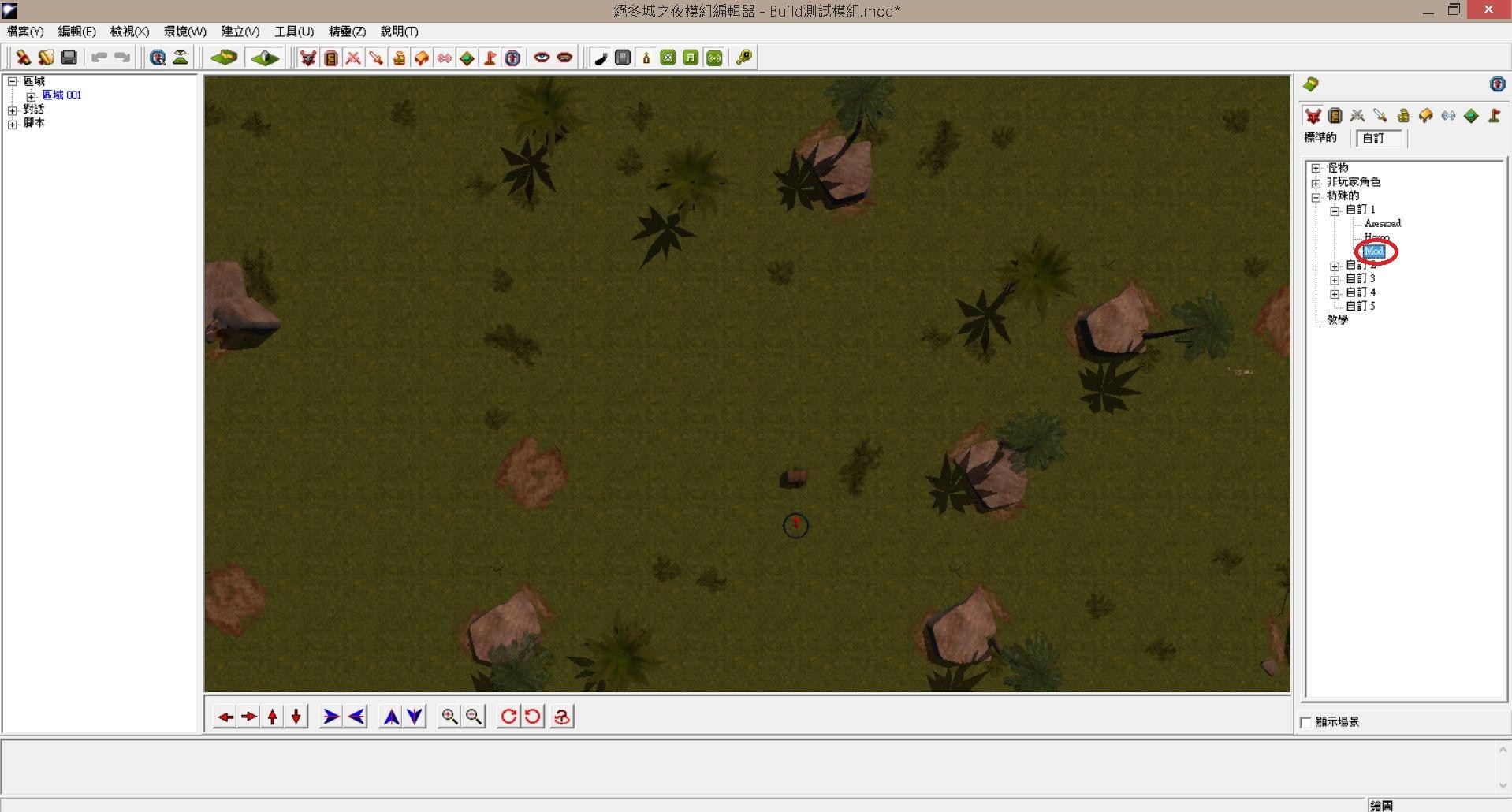Click the Doors icon in right palette panel
Image resolution: width=1512 pixels, height=812 pixels.
pos(1335,116)
